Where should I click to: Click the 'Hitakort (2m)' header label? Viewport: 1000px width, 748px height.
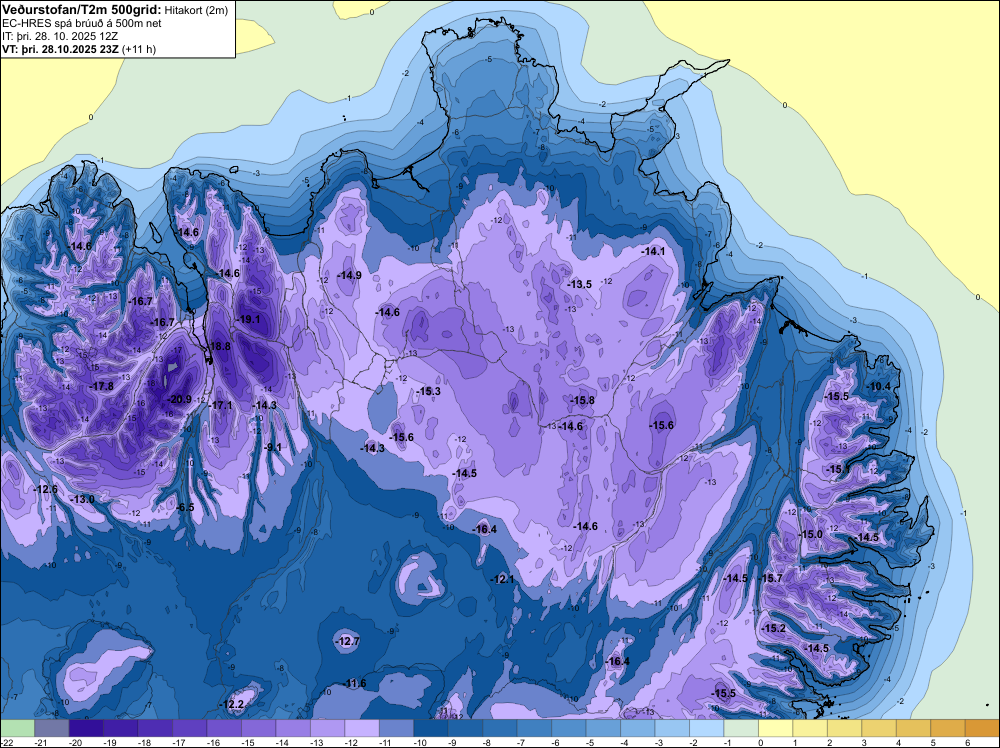[x=196, y=10]
